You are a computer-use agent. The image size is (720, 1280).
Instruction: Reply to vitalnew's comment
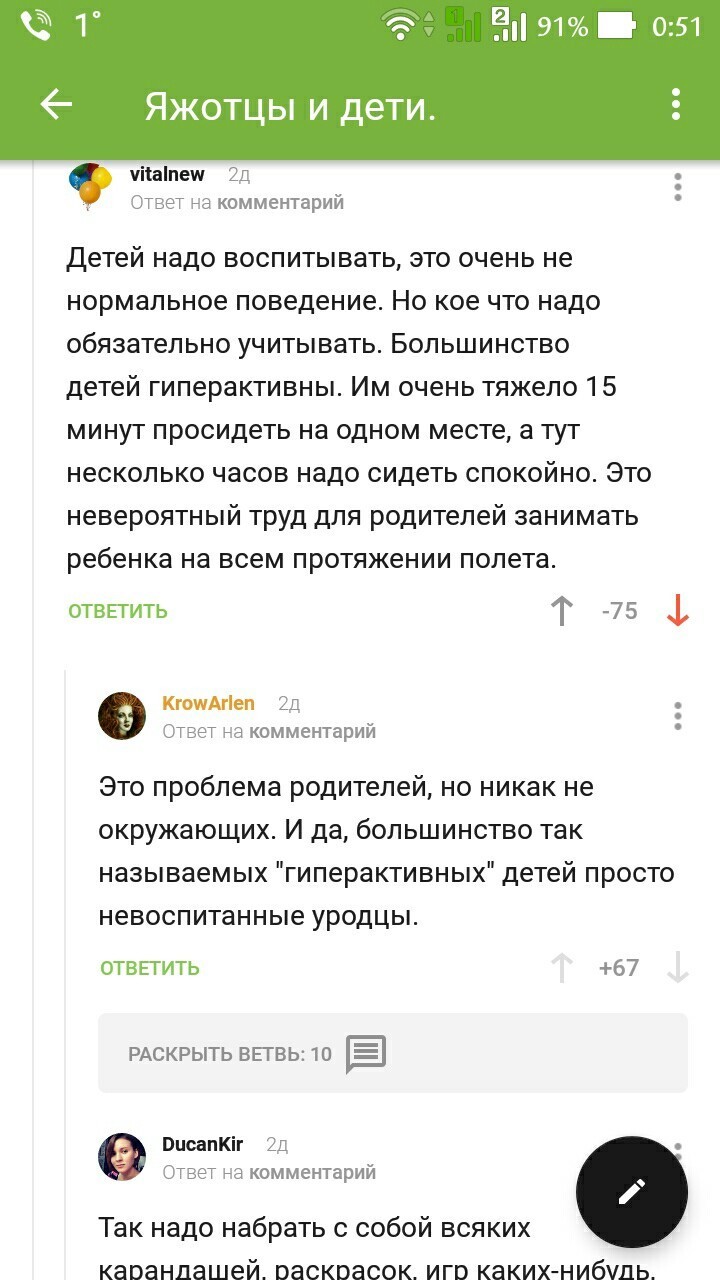tap(118, 611)
